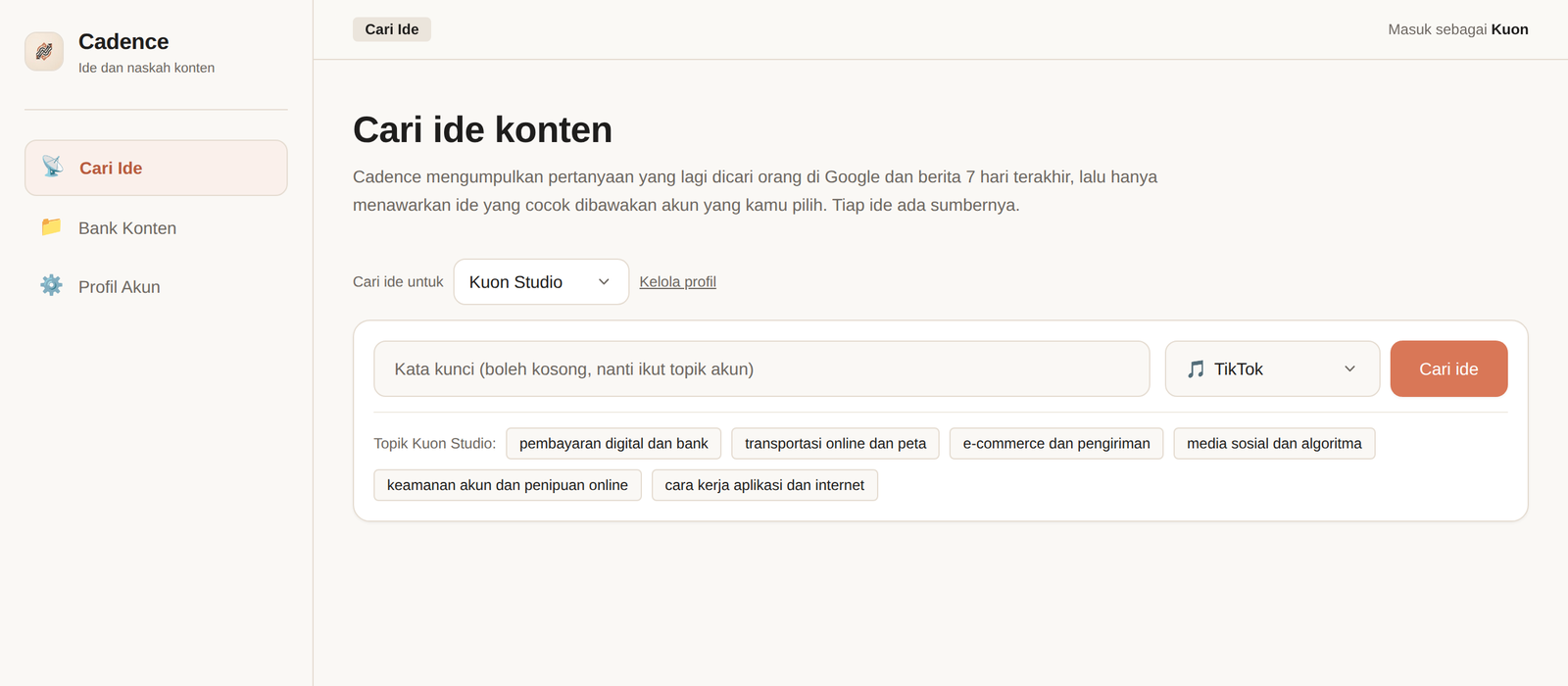1568x686 pixels.
Task: Click the chevron arrow in the TikTok dropdown
Action: click(x=1349, y=369)
